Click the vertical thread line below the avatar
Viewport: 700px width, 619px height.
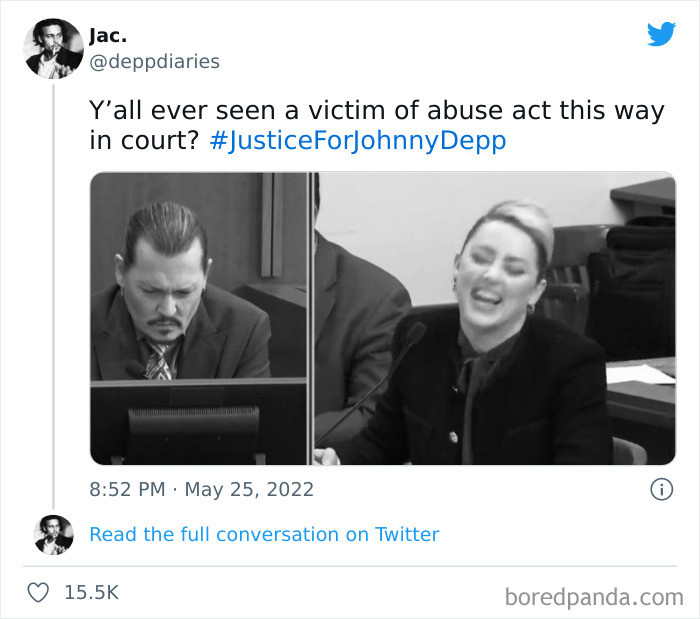(54, 297)
